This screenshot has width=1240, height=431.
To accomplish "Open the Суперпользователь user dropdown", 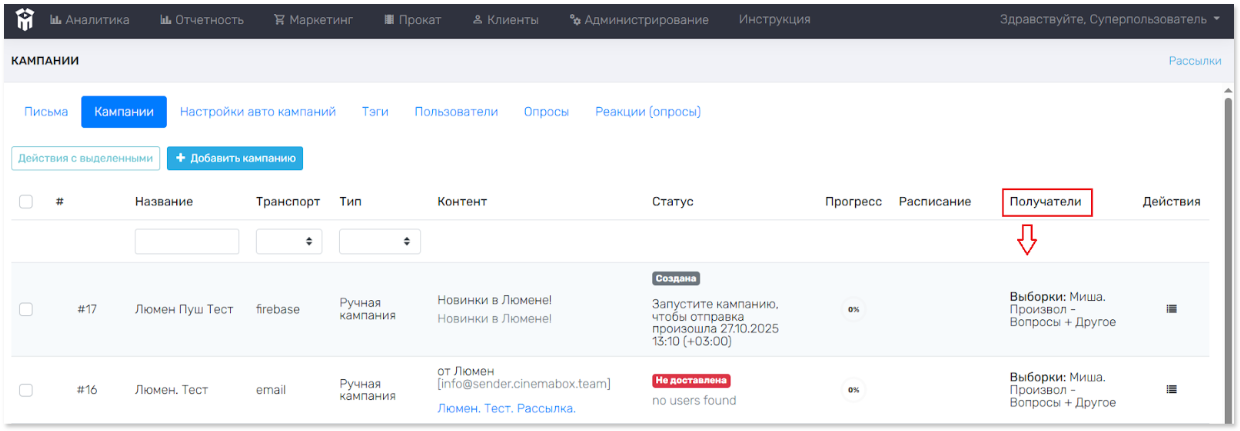I will tap(1110, 19).
